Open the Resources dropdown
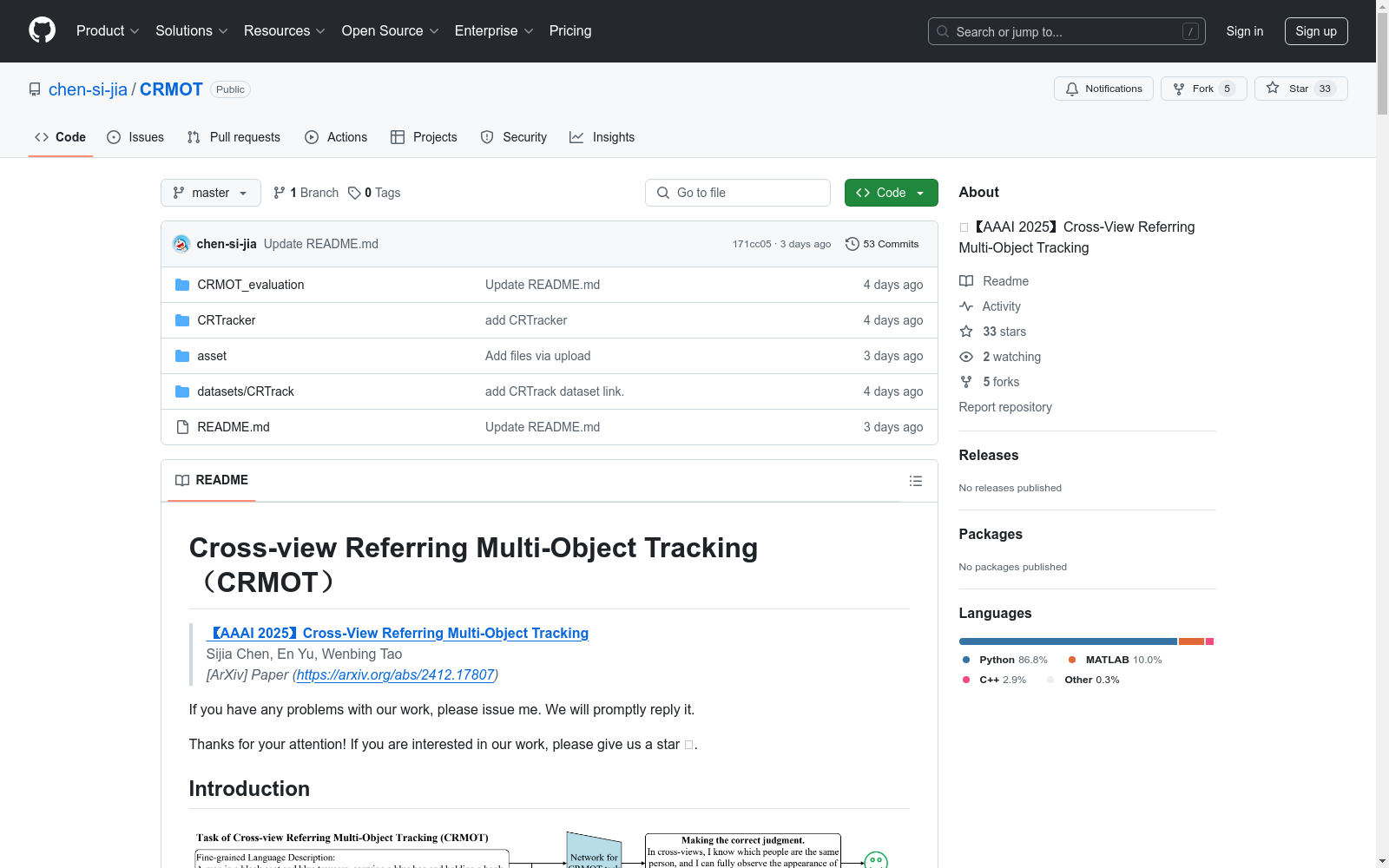Screen dimensions: 1389x868 click(x=285, y=30)
